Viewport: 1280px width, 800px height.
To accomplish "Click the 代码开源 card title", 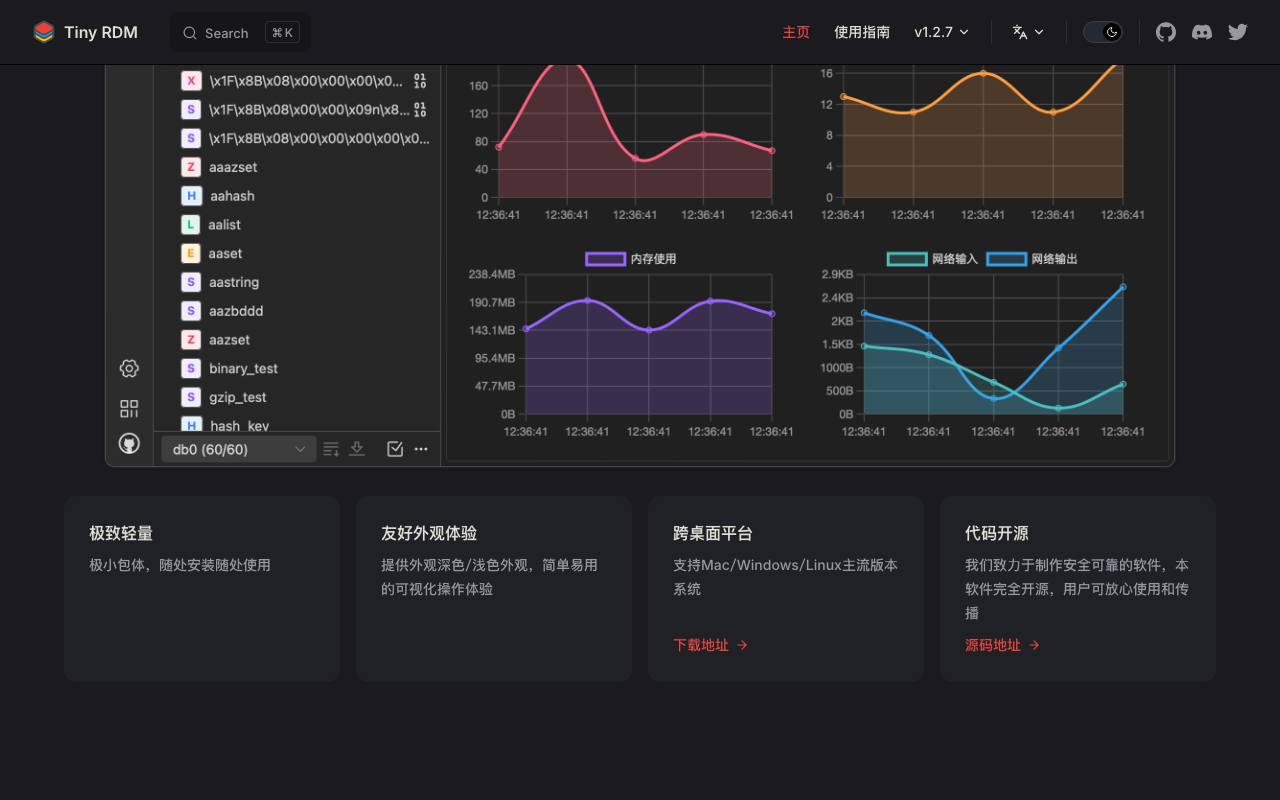I will point(997,534).
